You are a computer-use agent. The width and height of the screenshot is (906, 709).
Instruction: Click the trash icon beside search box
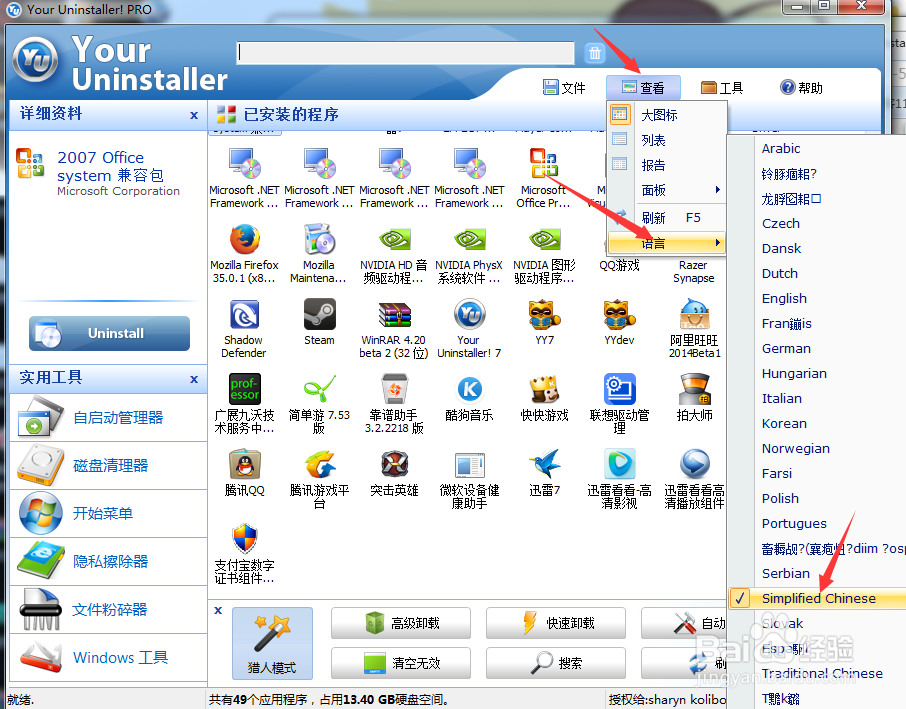click(595, 53)
